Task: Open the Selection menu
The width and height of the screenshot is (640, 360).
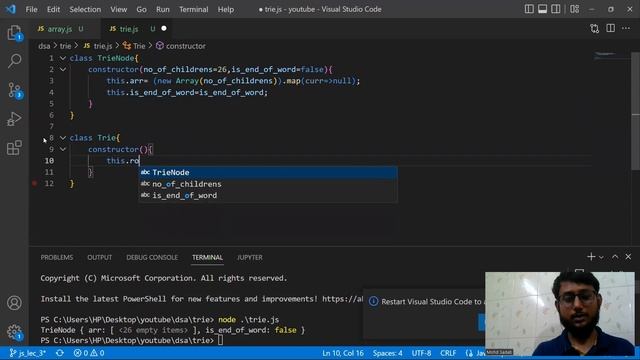Action: point(85,9)
